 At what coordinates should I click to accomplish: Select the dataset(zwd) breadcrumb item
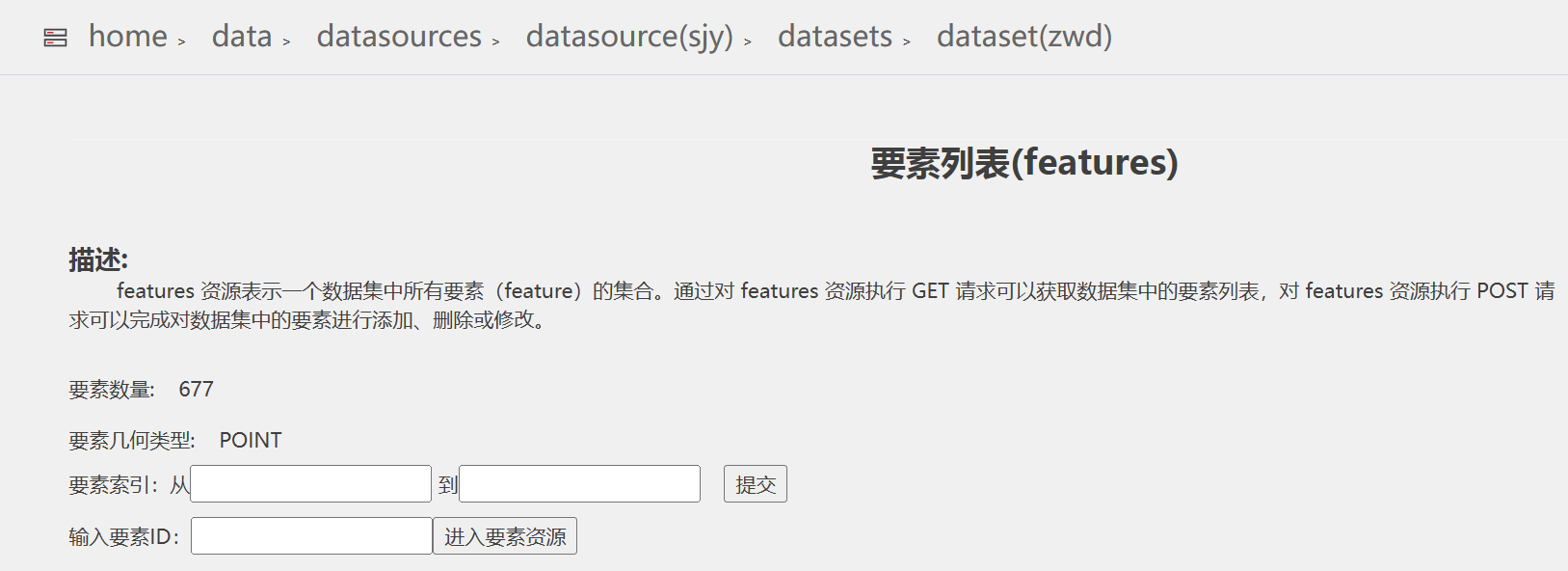[1024, 37]
